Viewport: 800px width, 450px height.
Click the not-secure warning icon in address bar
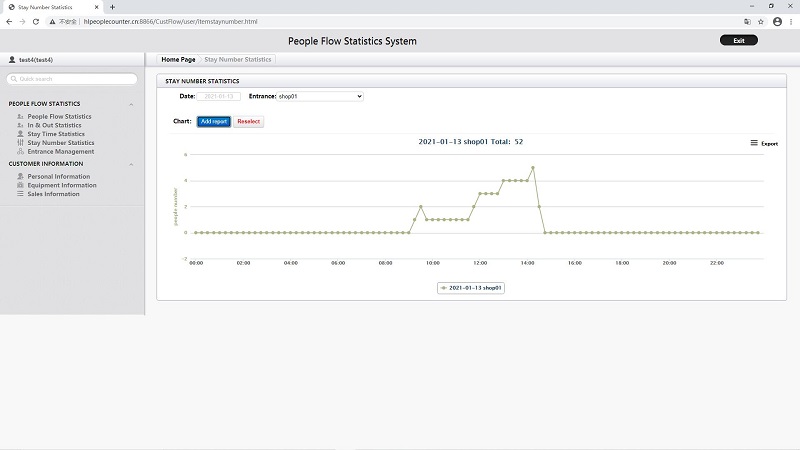click(52, 21)
